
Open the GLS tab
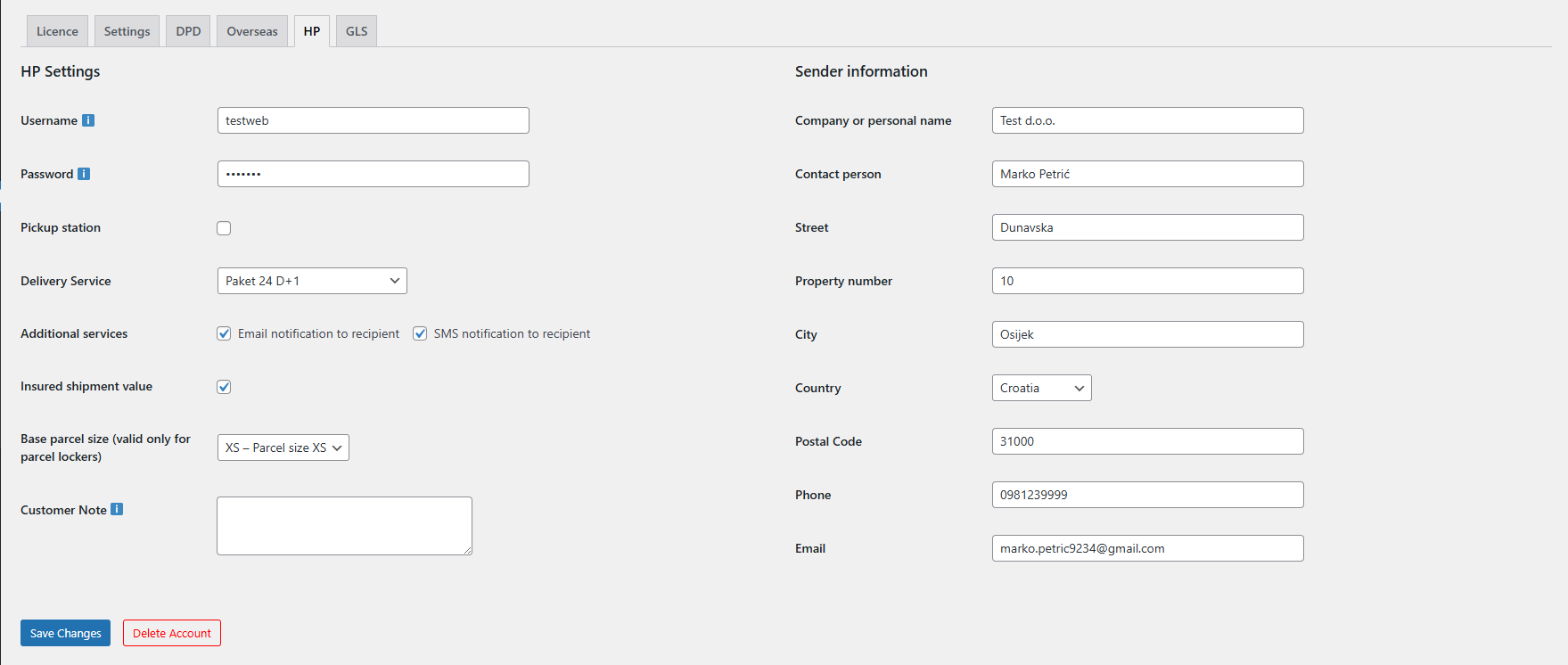(x=357, y=31)
